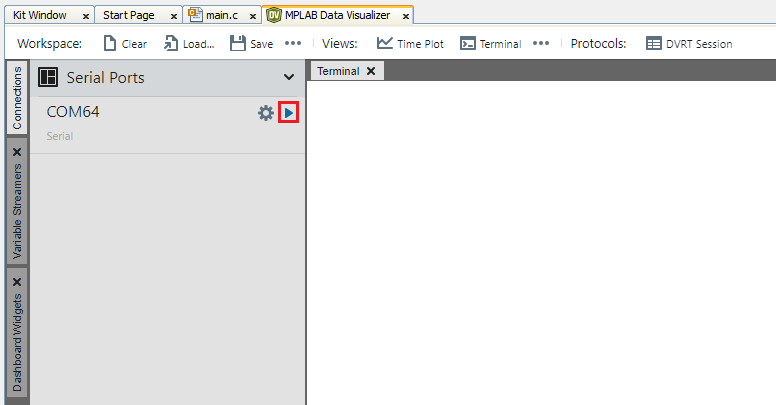Viewport: 776px width, 405px height.
Task: Save the current workspace
Action: pyautogui.click(x=251, y=44)
